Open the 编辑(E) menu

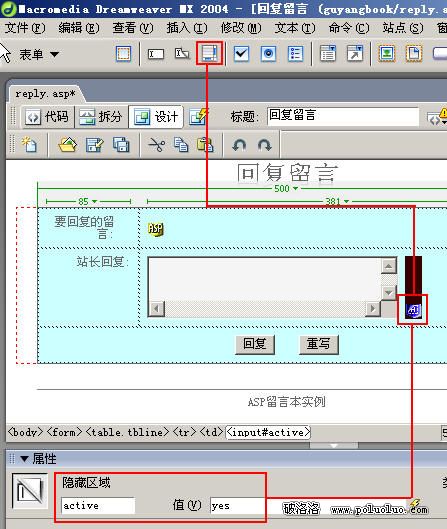tap(79, 28)
